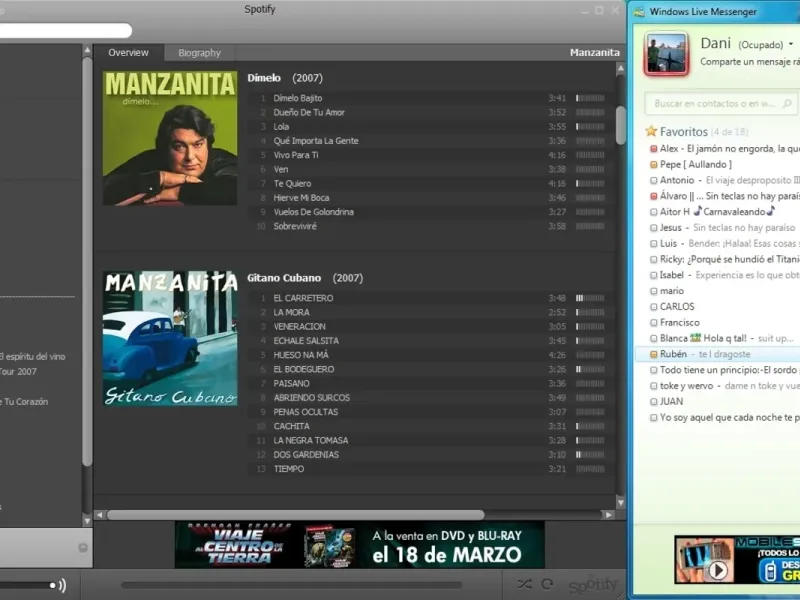The image size is (800, 600).
Task: Click the Messenger search magnifier icon
Action: (787, 104)
